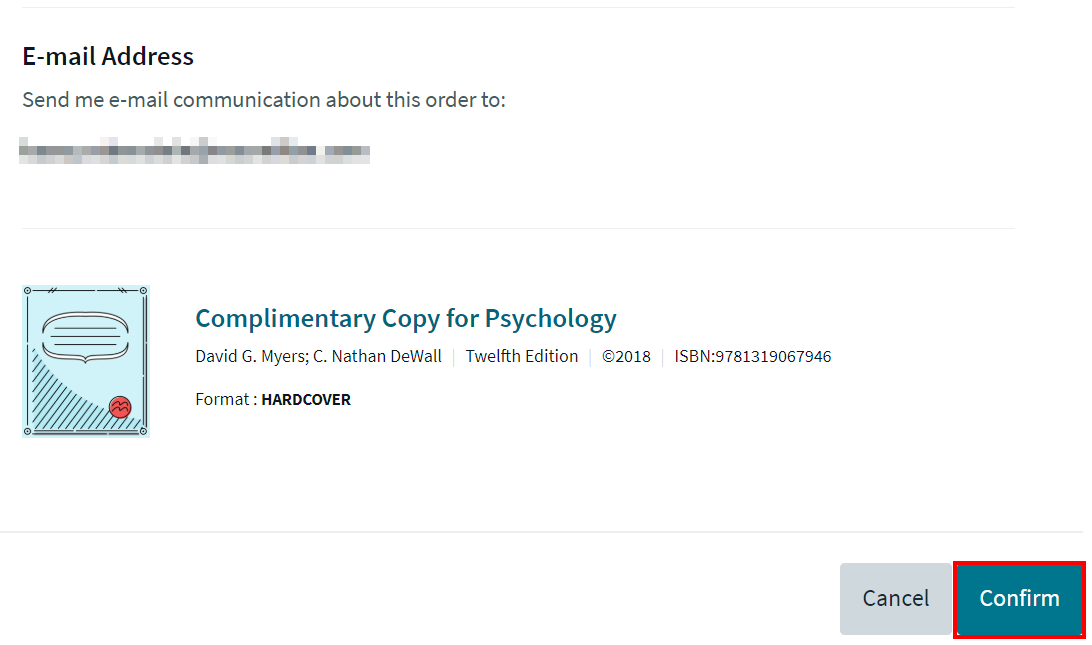Click the e-mail communication description text
The width and height of the screenshot is (1092, 645).
click(x=264, y=100)
